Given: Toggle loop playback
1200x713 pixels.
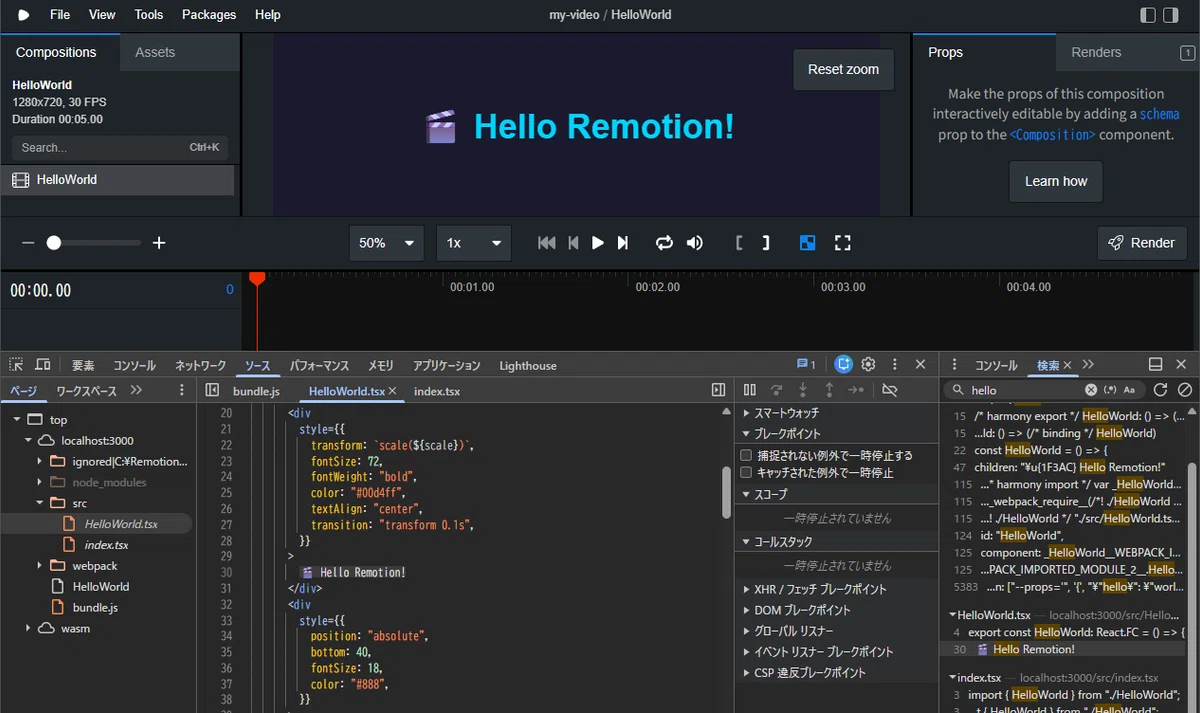Looking at the screenshot, I should click(664, 243).
